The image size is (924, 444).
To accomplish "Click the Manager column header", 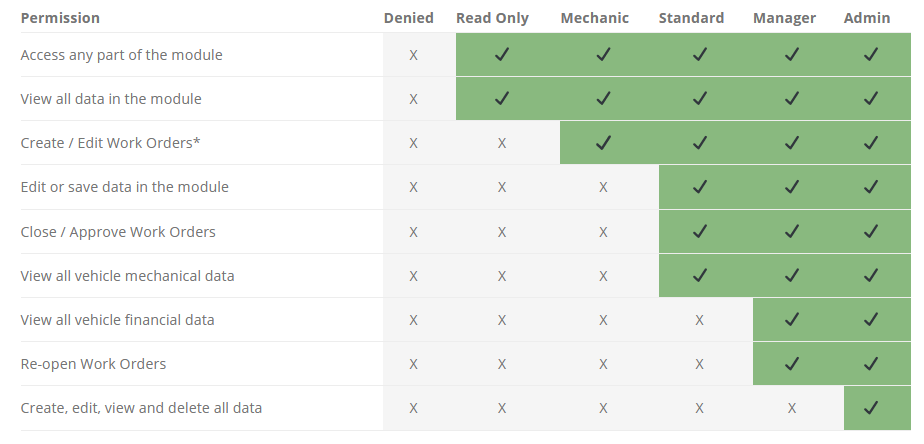I will [x=784, y=18].
